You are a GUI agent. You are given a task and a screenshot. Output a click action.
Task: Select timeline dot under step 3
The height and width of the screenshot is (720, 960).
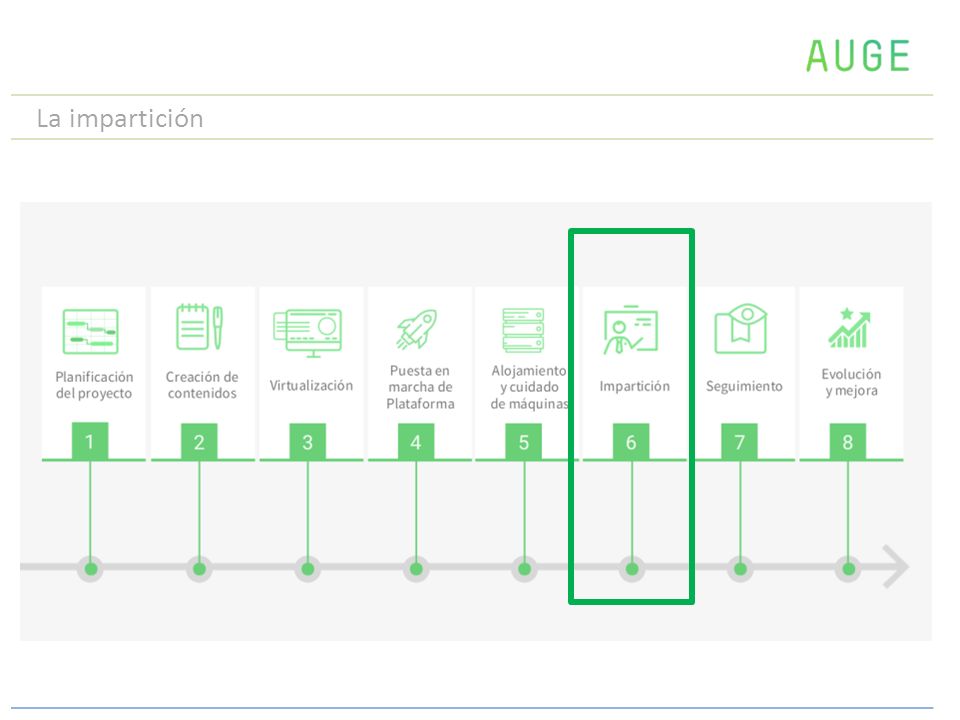(x=307, y=569)
